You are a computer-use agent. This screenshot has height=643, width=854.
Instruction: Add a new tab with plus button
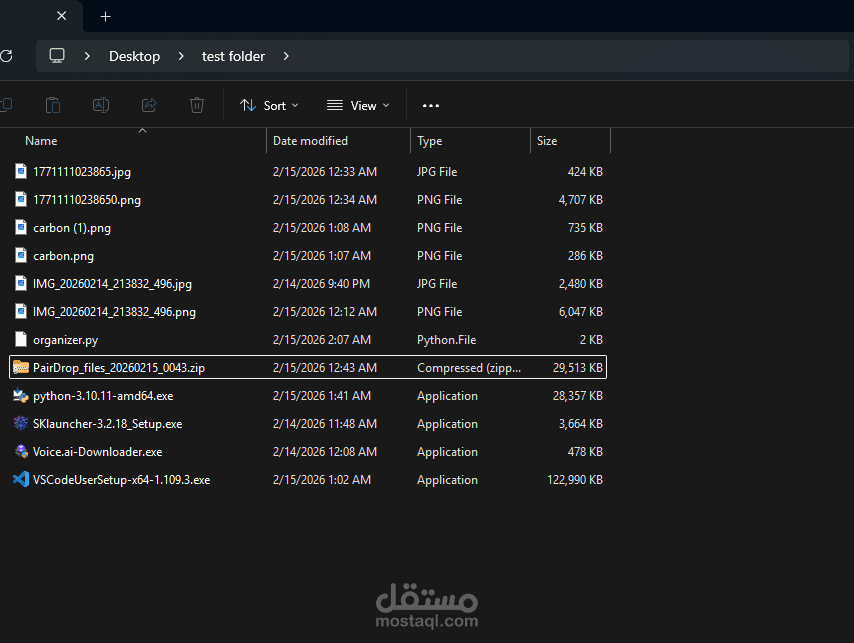point(106,17)
